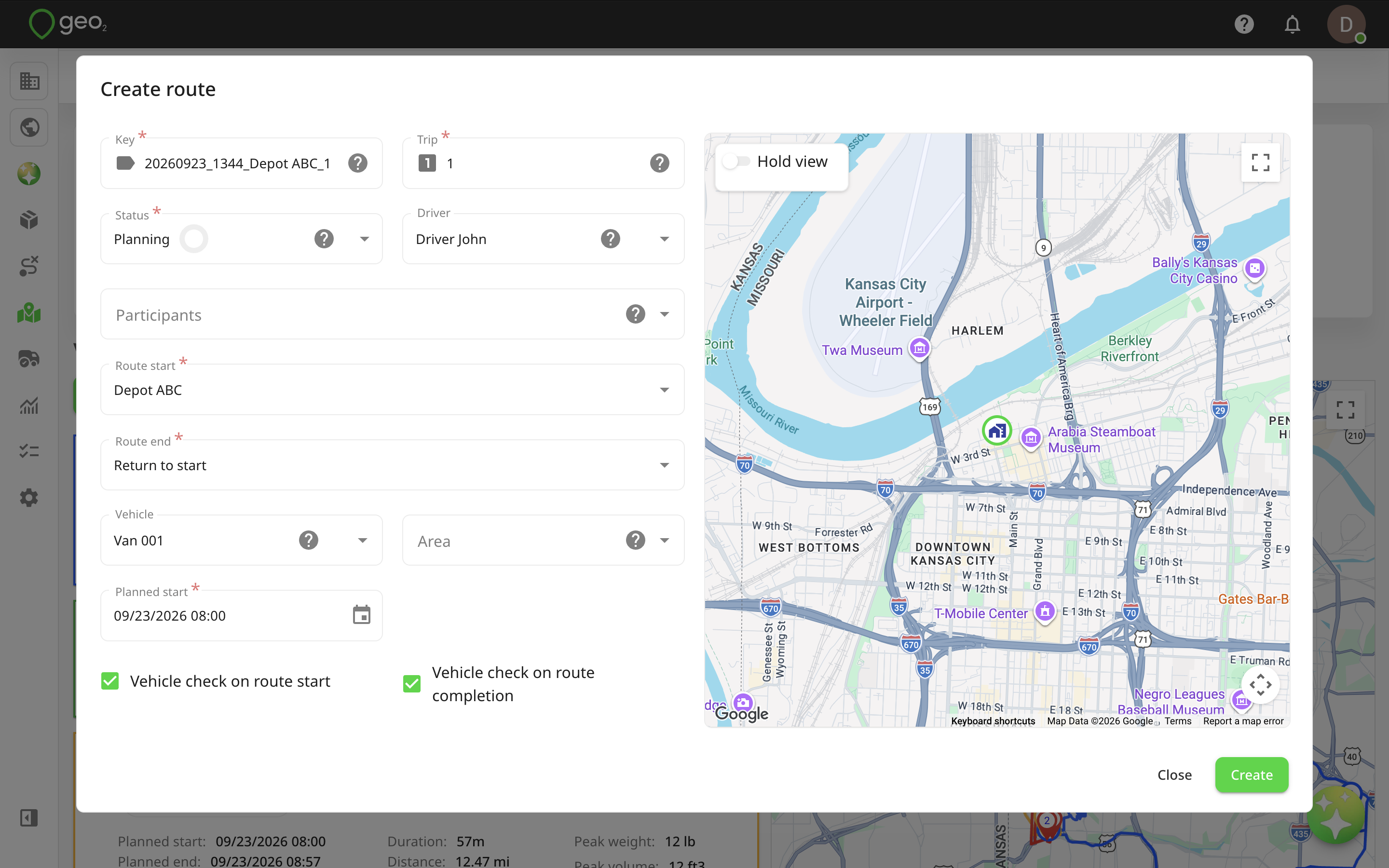Click the Google logo on map
This screenshot has width=1389, height=868.
pyautogui.click(x=742, y=713)
